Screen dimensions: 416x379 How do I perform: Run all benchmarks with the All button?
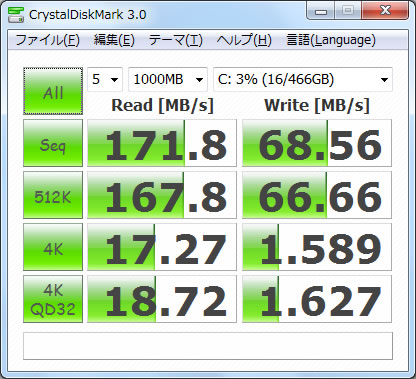53,91
